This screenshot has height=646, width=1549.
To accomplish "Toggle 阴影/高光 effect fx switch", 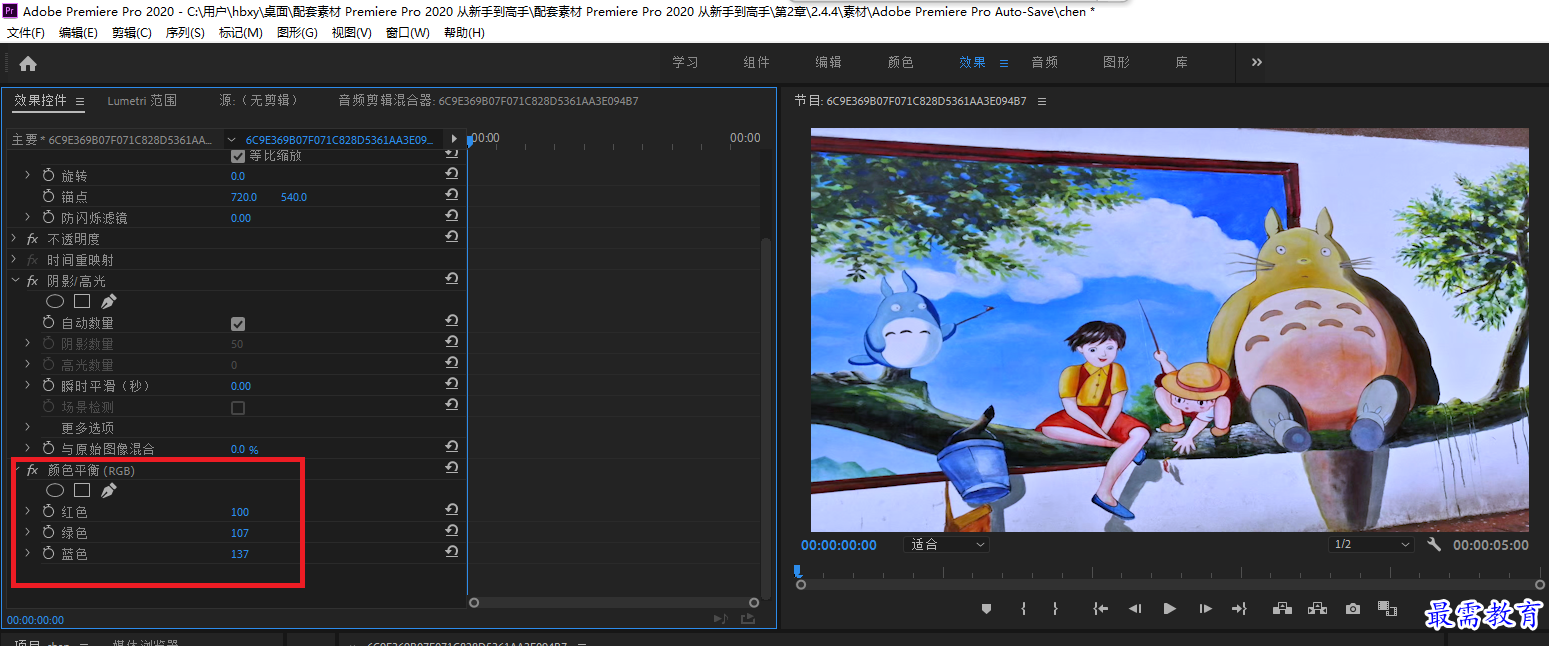I will pos(33,281).
